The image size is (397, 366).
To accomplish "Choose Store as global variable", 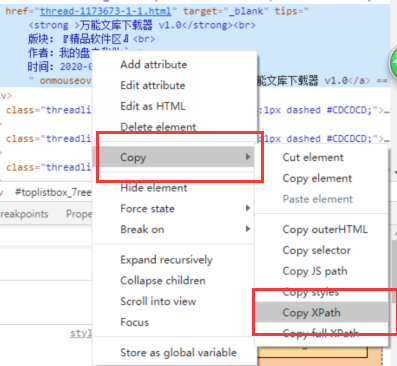I will point(178,352).
